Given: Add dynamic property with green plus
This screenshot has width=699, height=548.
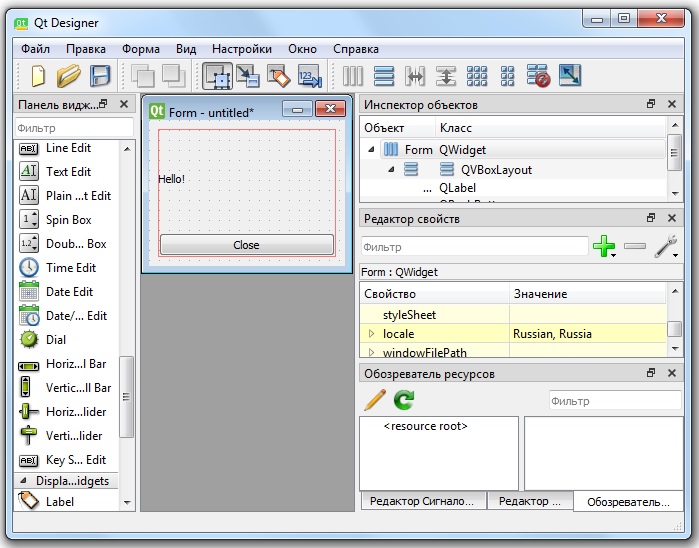Looking at the screenshot, I should [604, 246].
